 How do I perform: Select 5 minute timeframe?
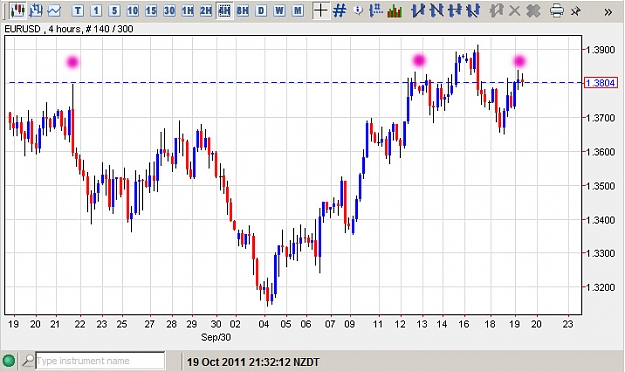(114, 11)
